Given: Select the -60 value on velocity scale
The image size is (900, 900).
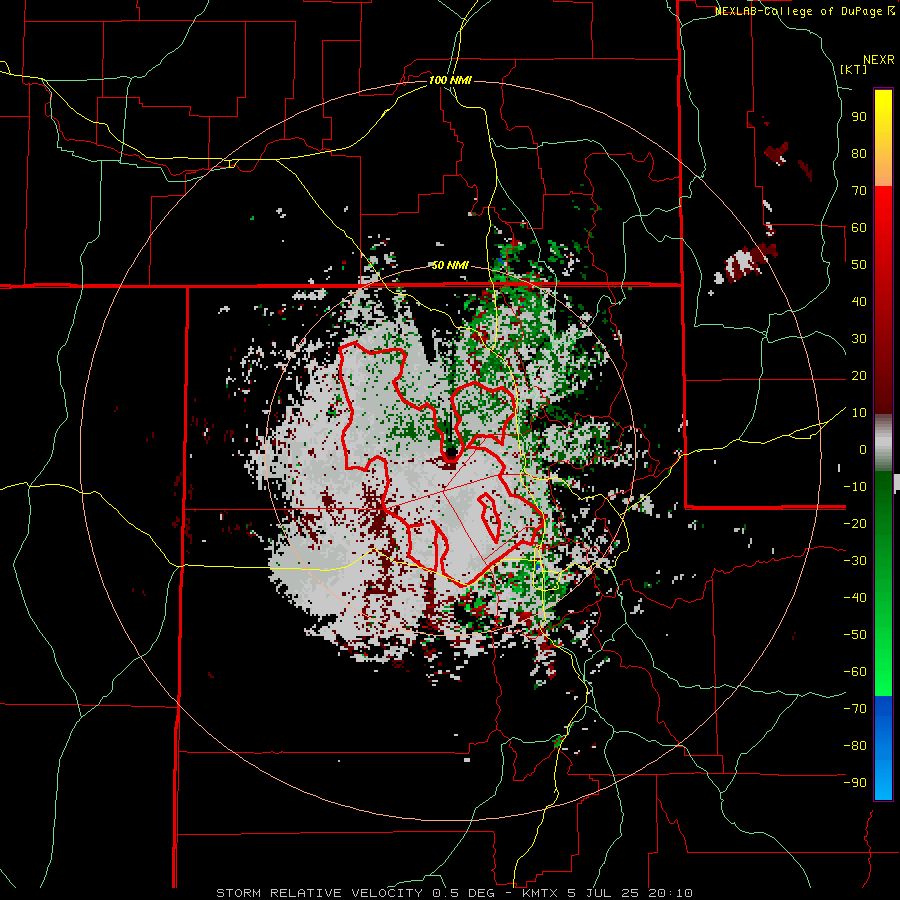Looking at the screenshot, I should 855,672.
